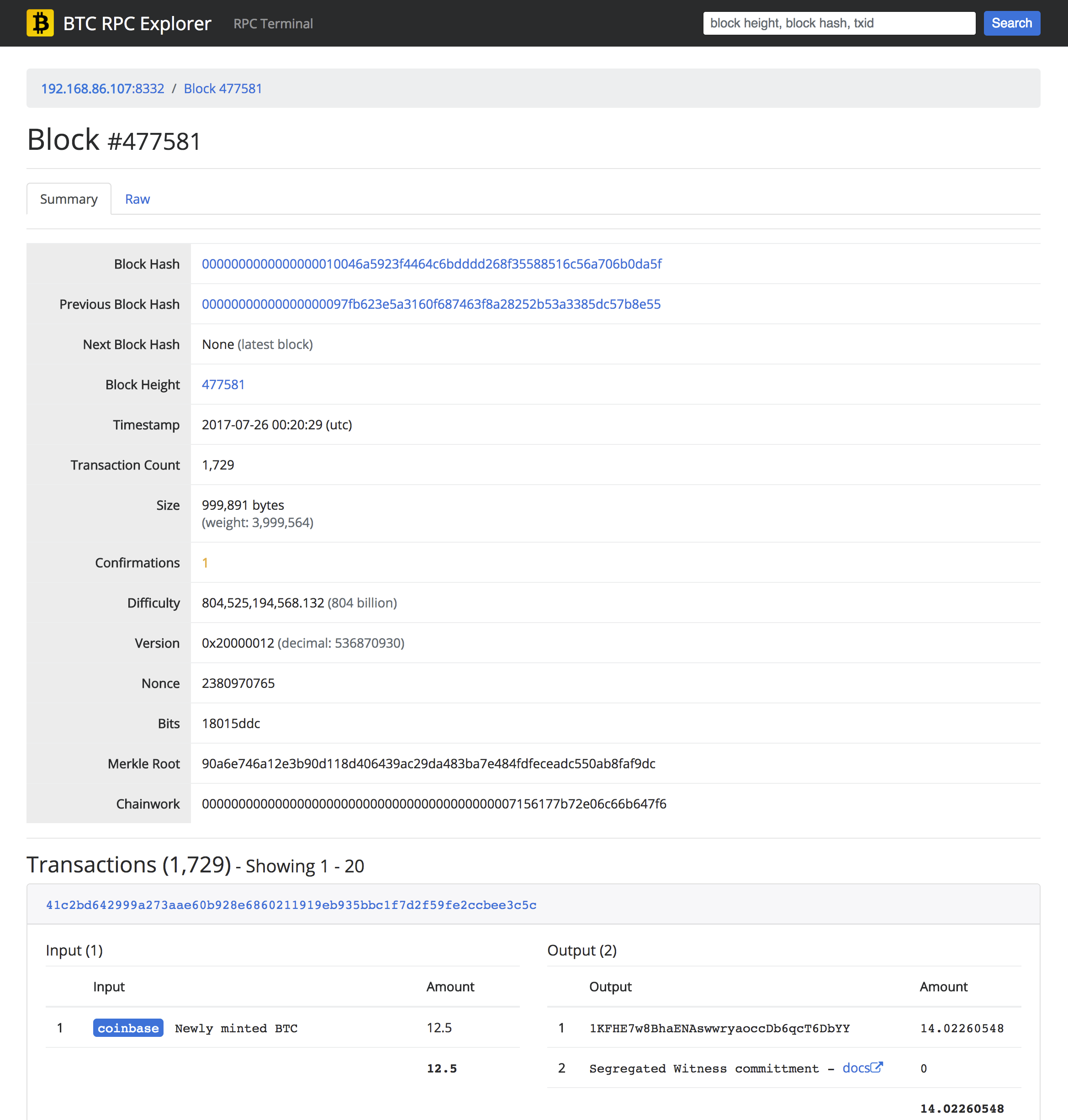Image resolution: width=1068 pixels, height=1120 pixels.
Task: Click the Chainwork value text
Action: [x=434, y=804]
